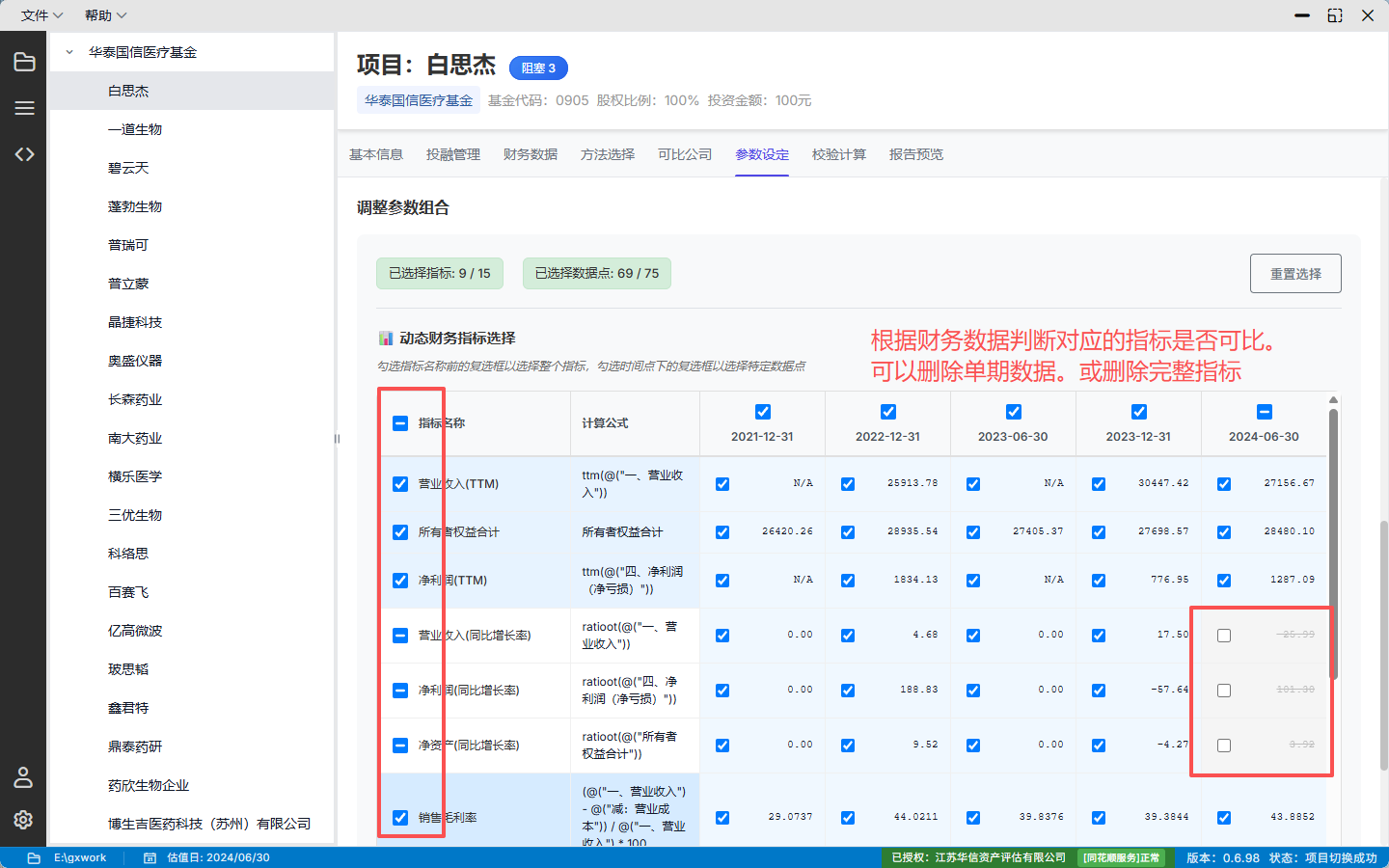The image size is (1389, 868).
Task: Toggle the 净资产(同比增长率) indicator checkbox
Action: (400, 746)
